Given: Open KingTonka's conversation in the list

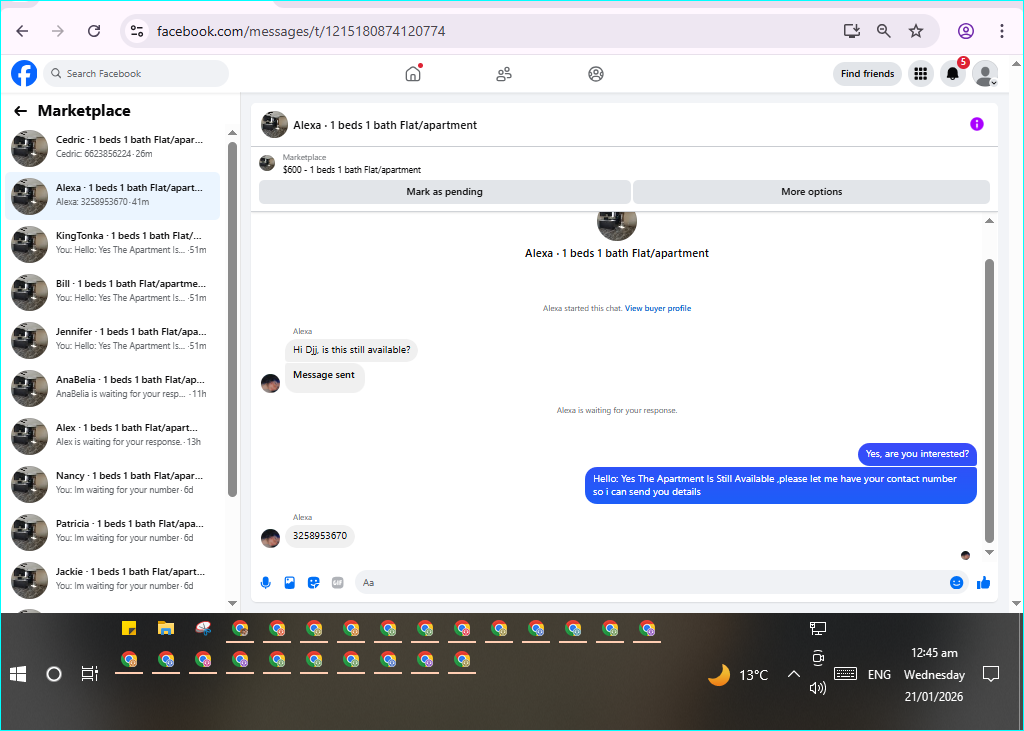Looking at the screenshot, I should (113, 244).
